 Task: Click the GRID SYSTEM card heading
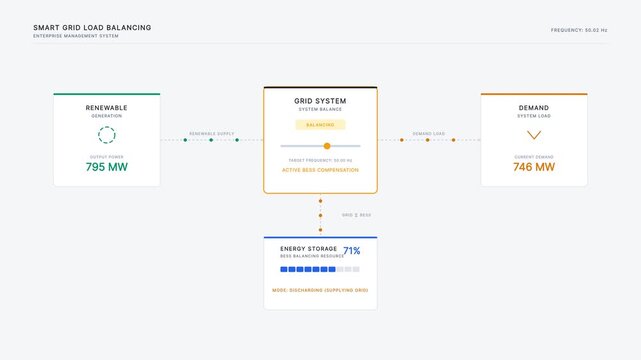coord(320,101)
